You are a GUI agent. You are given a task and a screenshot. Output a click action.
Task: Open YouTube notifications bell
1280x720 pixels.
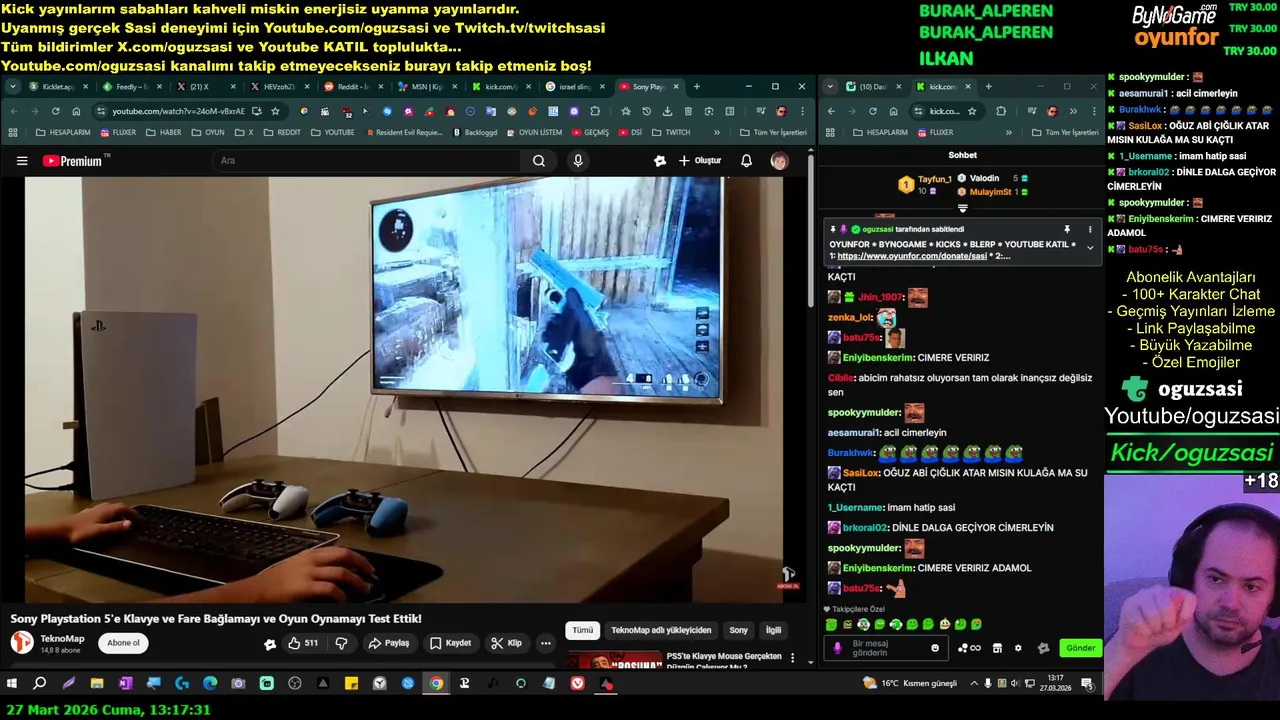[x=746, y=161]
